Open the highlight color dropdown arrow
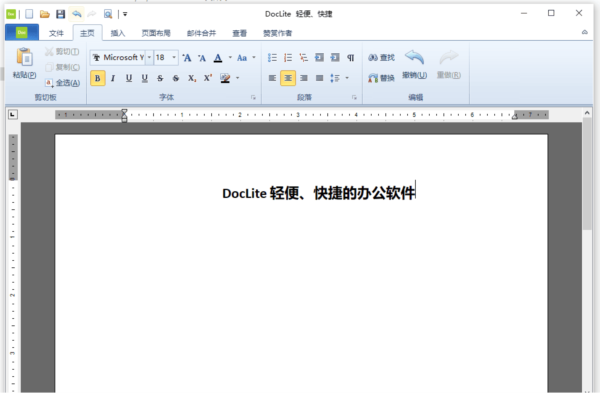This screenshot has height=393, width=600. click(238, 78)
